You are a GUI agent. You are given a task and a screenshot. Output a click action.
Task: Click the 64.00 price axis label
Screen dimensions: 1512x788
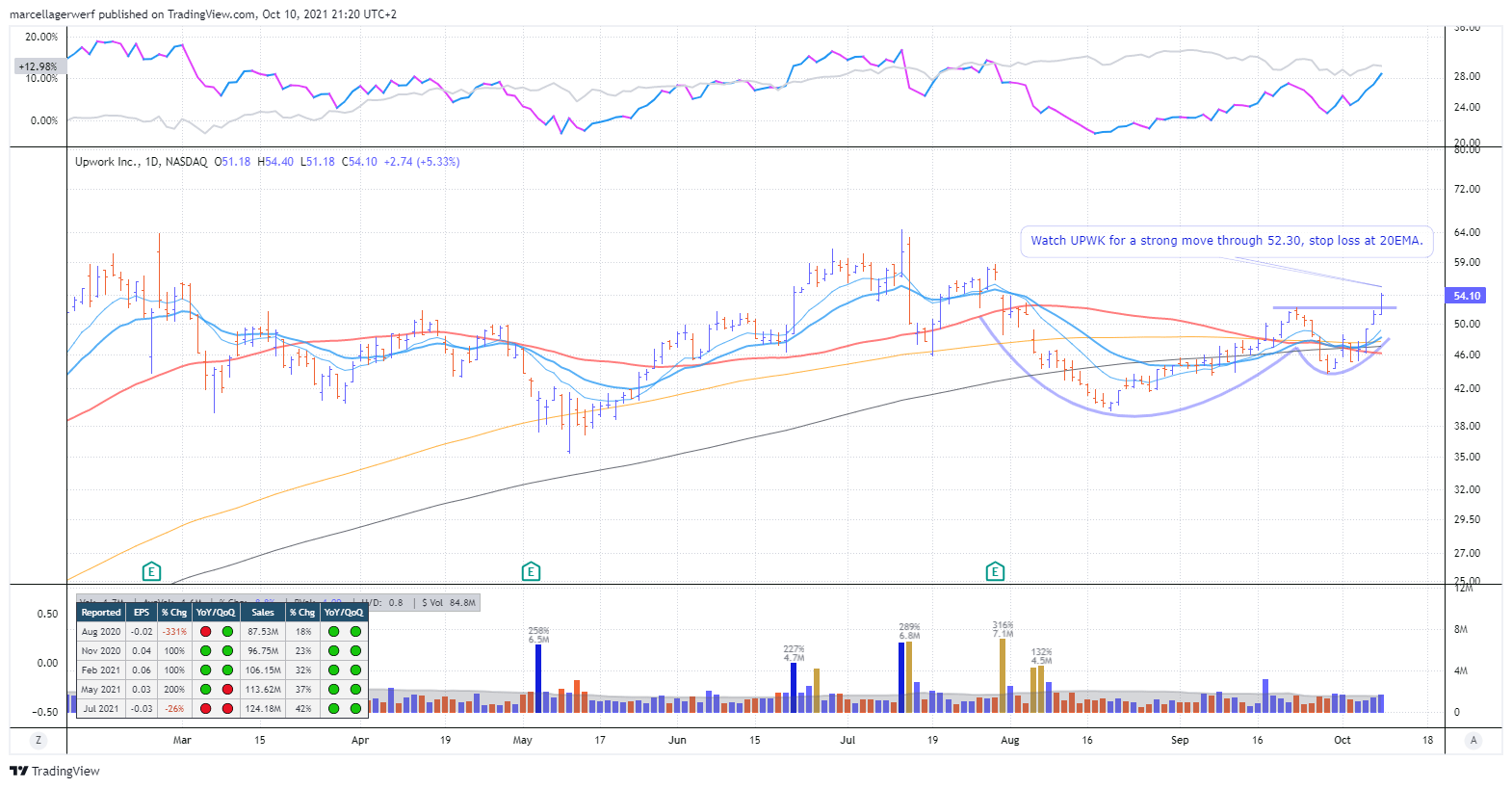pyautogui.click(x=1467, y=232)
